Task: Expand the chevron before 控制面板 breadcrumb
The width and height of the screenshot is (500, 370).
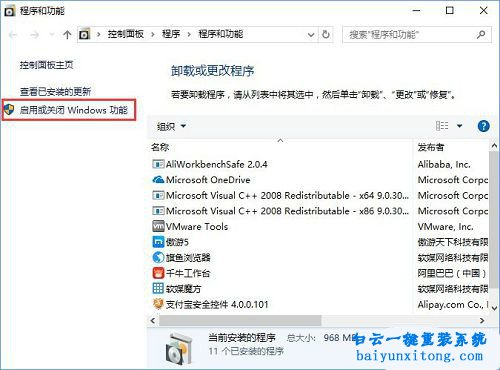Action: (x=99, y=34)
